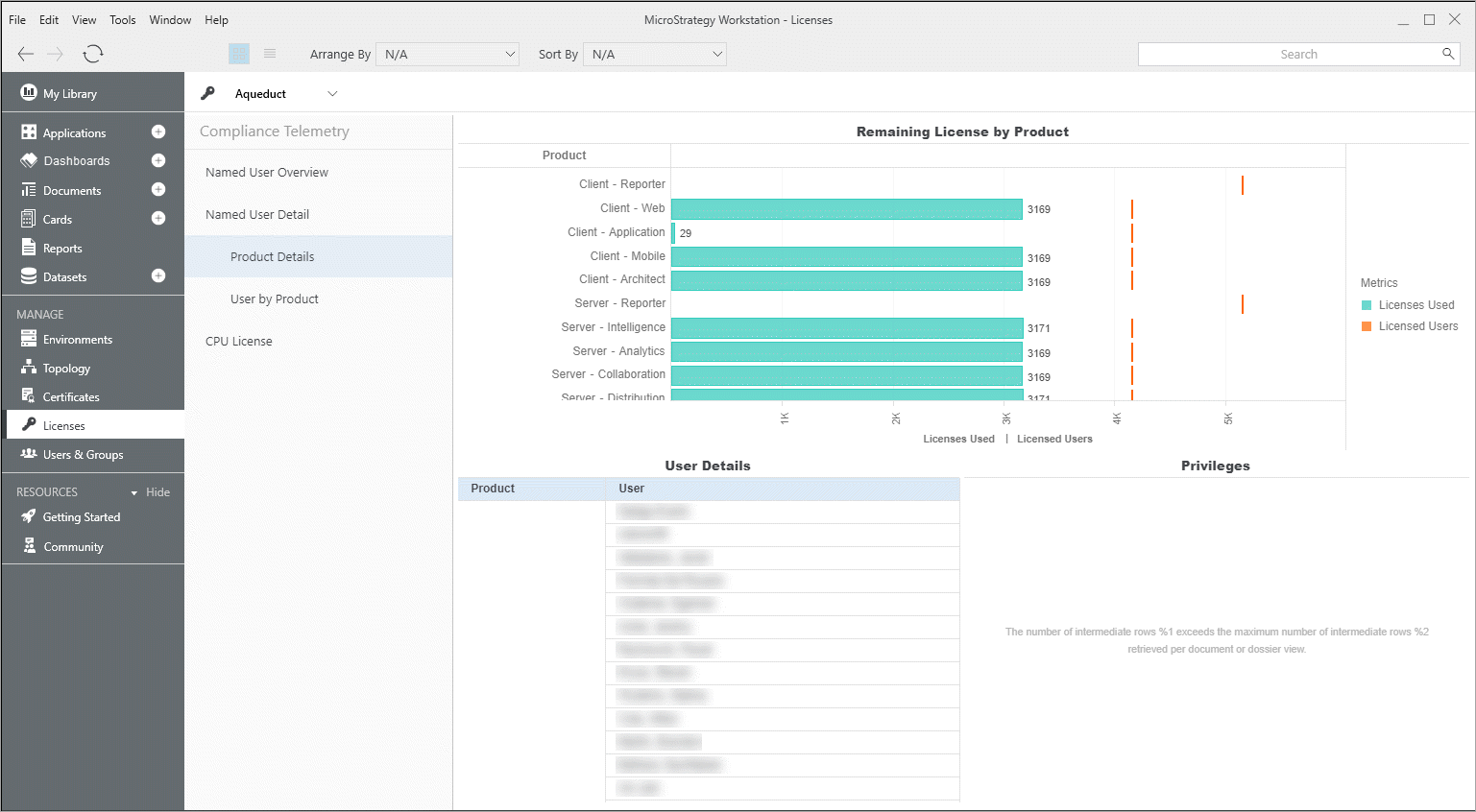Click the search magnifier icon
Screen dimensions: 1476x812
tap(1447, 54)
